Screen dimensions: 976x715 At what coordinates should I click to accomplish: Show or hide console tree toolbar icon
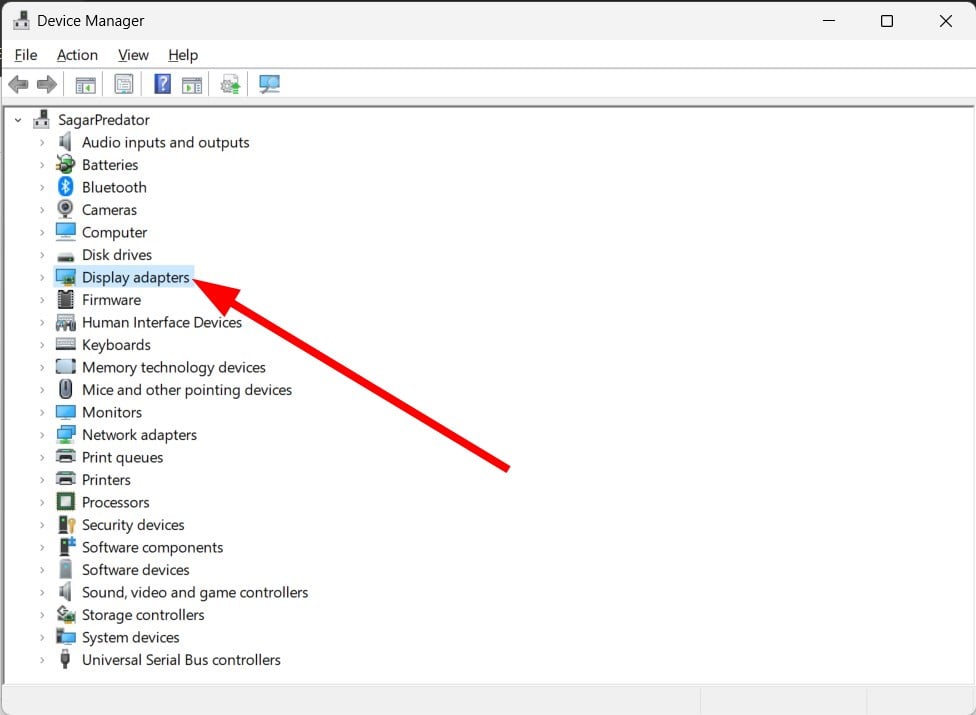click(85, 85)
